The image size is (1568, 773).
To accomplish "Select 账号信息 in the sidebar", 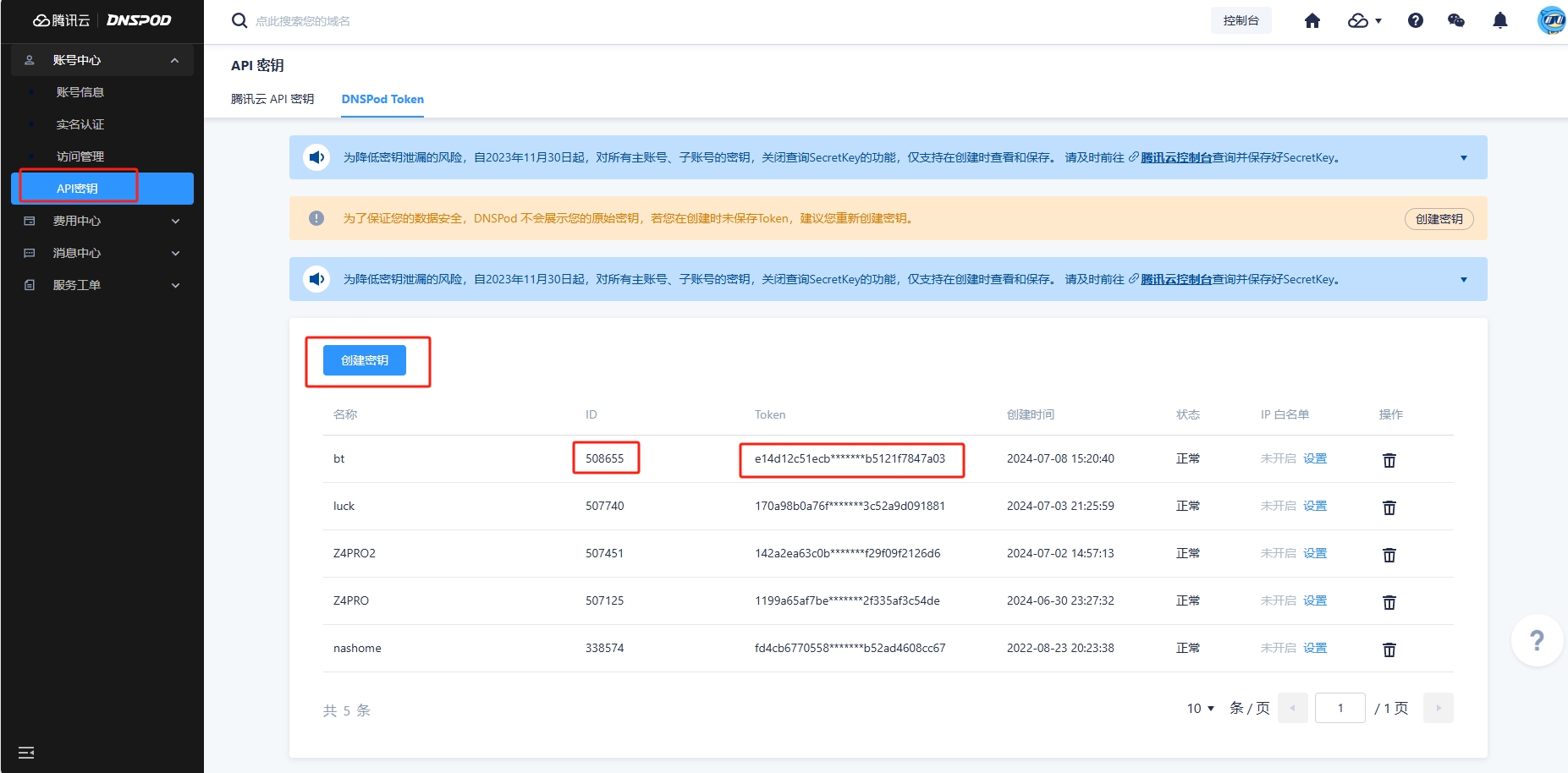I will (80, 92).
